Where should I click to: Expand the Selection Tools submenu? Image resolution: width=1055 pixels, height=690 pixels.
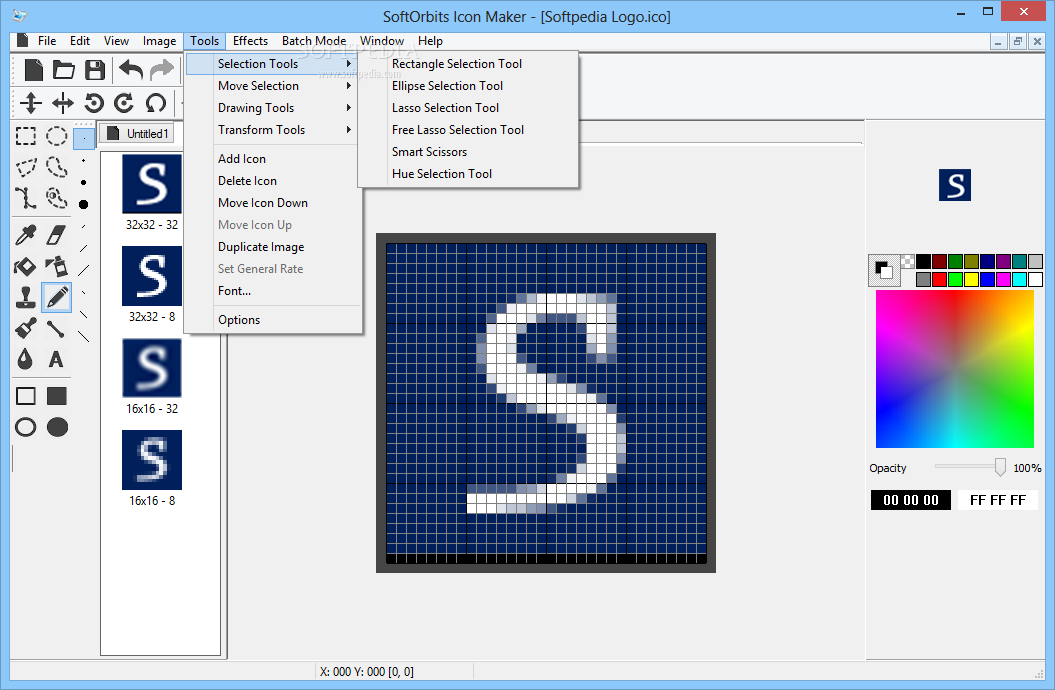pos(271,64)
